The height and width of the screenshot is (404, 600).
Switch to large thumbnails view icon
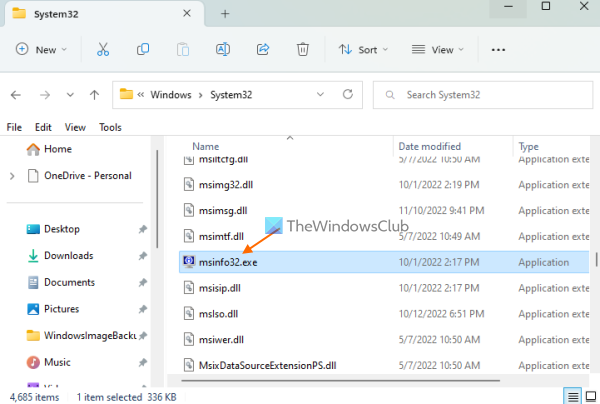tap(591, 397)
